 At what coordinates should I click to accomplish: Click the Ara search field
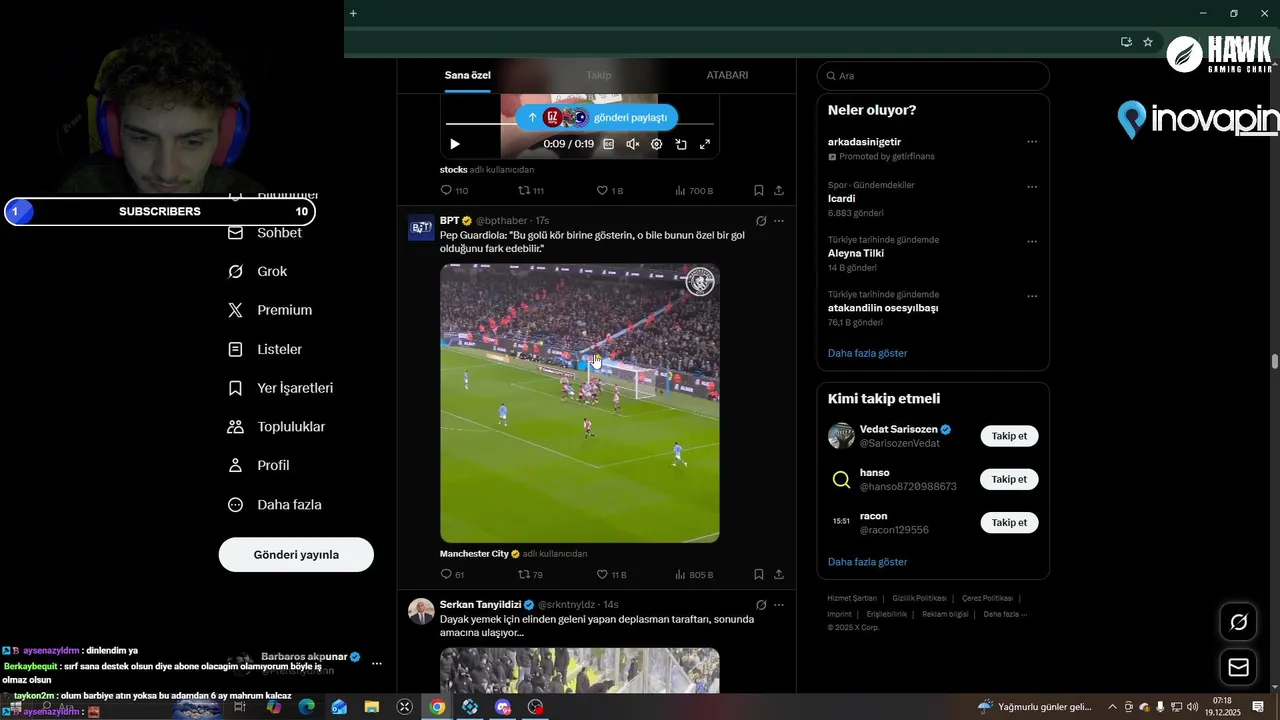[x=933, y=76]
